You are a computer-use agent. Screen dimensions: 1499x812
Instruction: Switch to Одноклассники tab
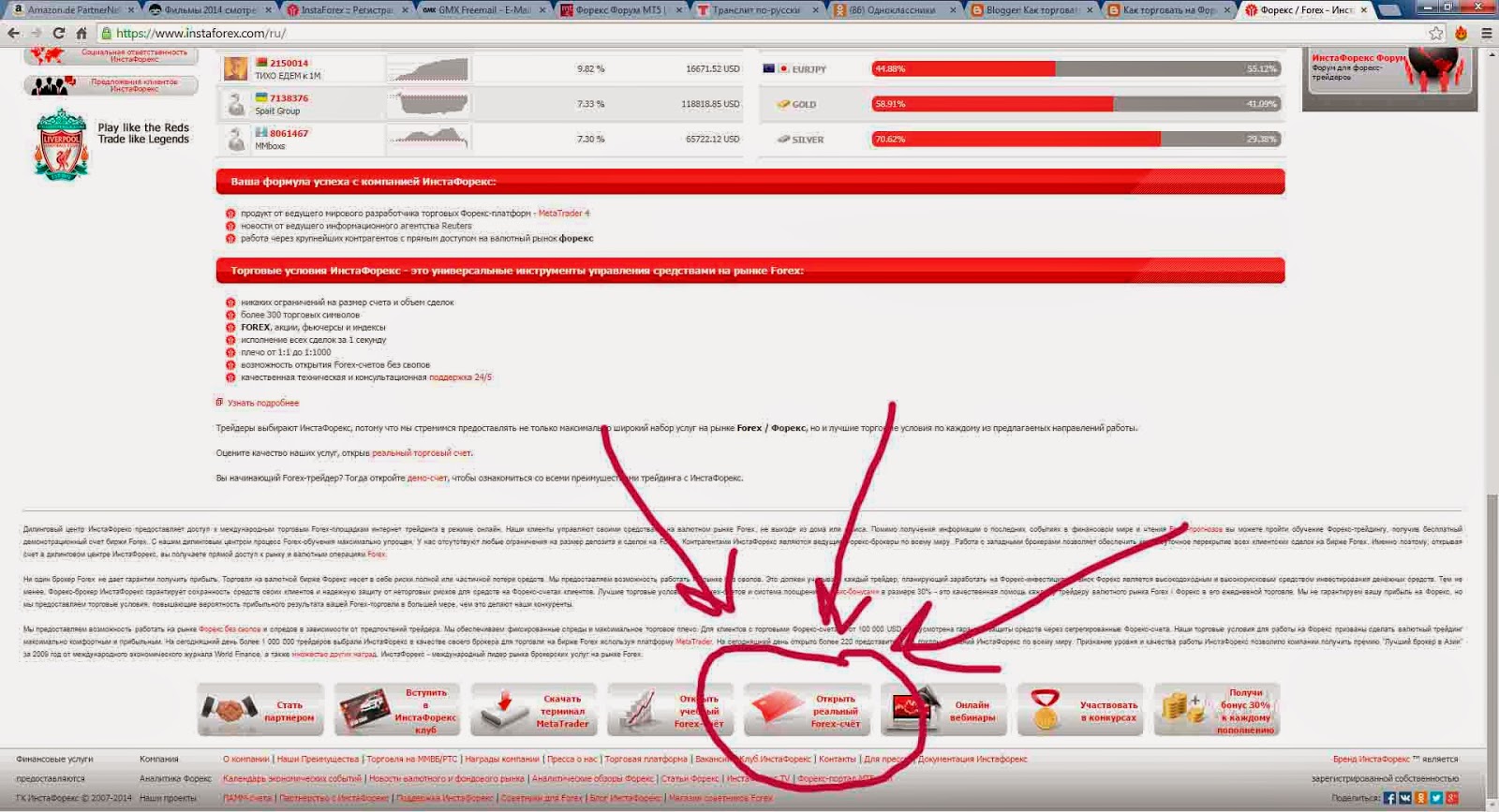(x=892, y=10)
